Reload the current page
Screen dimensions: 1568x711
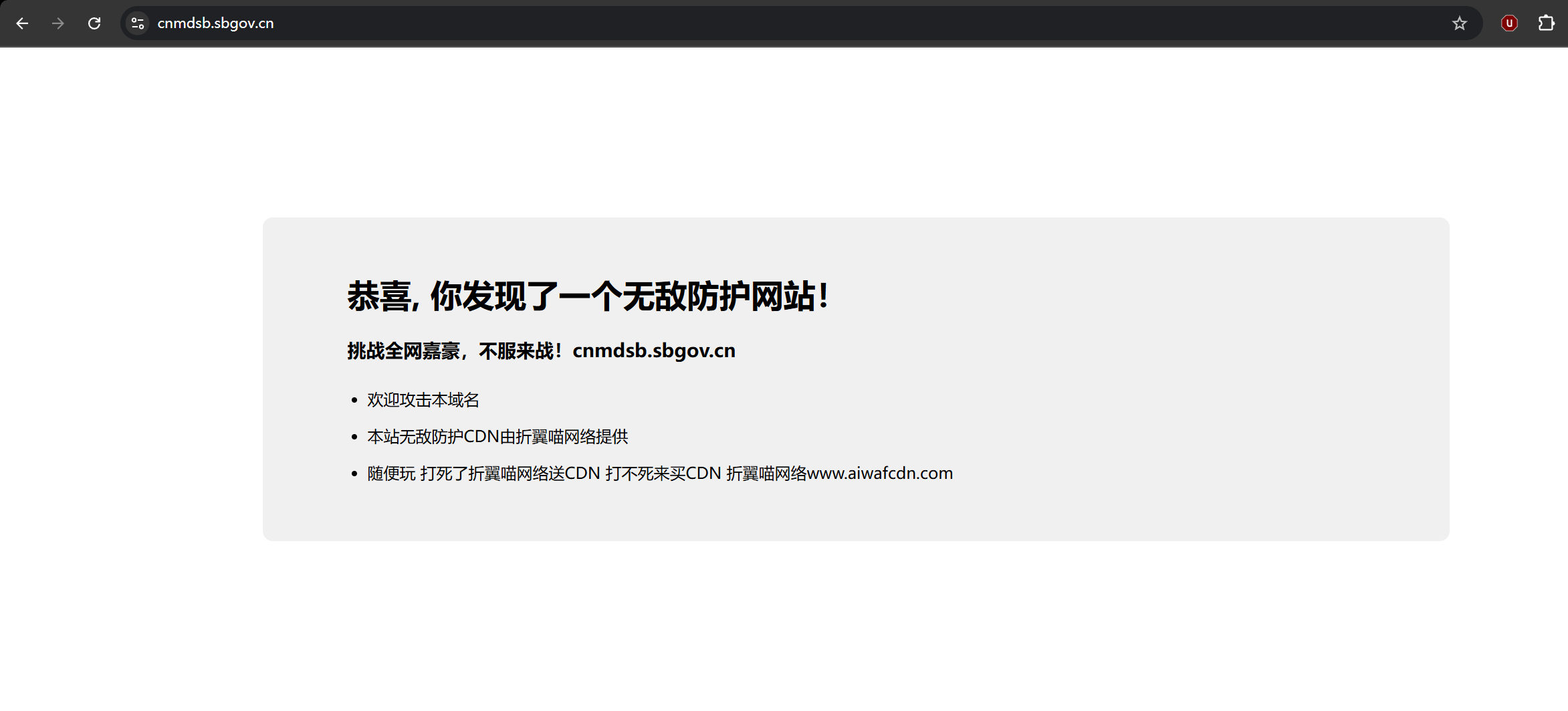click(94, 23)
